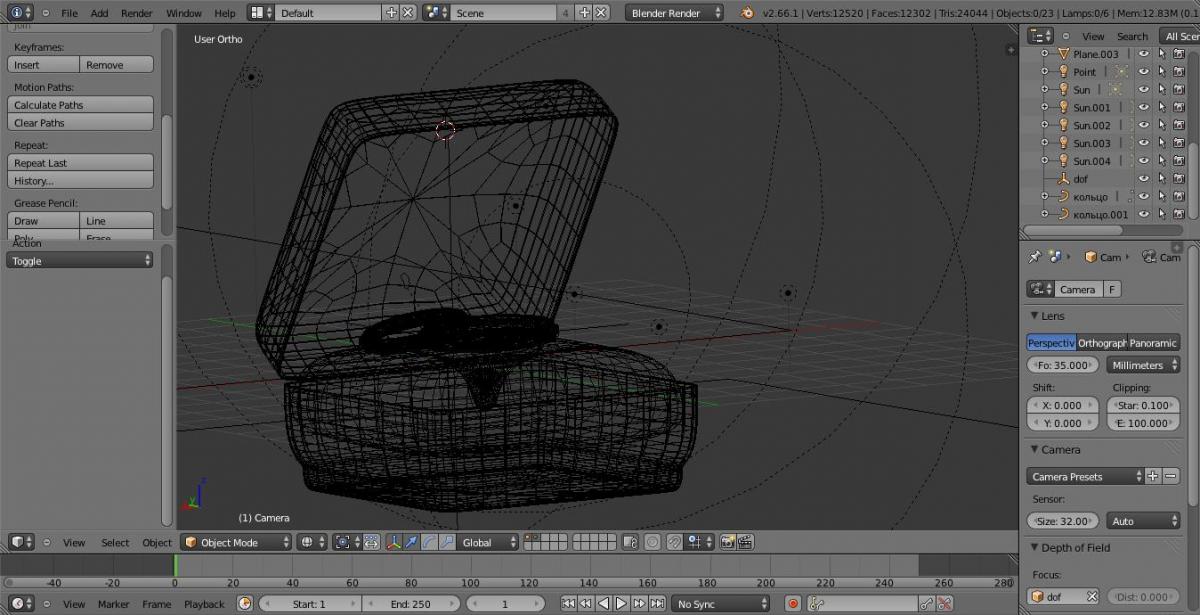This screenshot has width=1200, height=615.
Task: Enable the proportional editing circle icon
Action: click(652, 542)
